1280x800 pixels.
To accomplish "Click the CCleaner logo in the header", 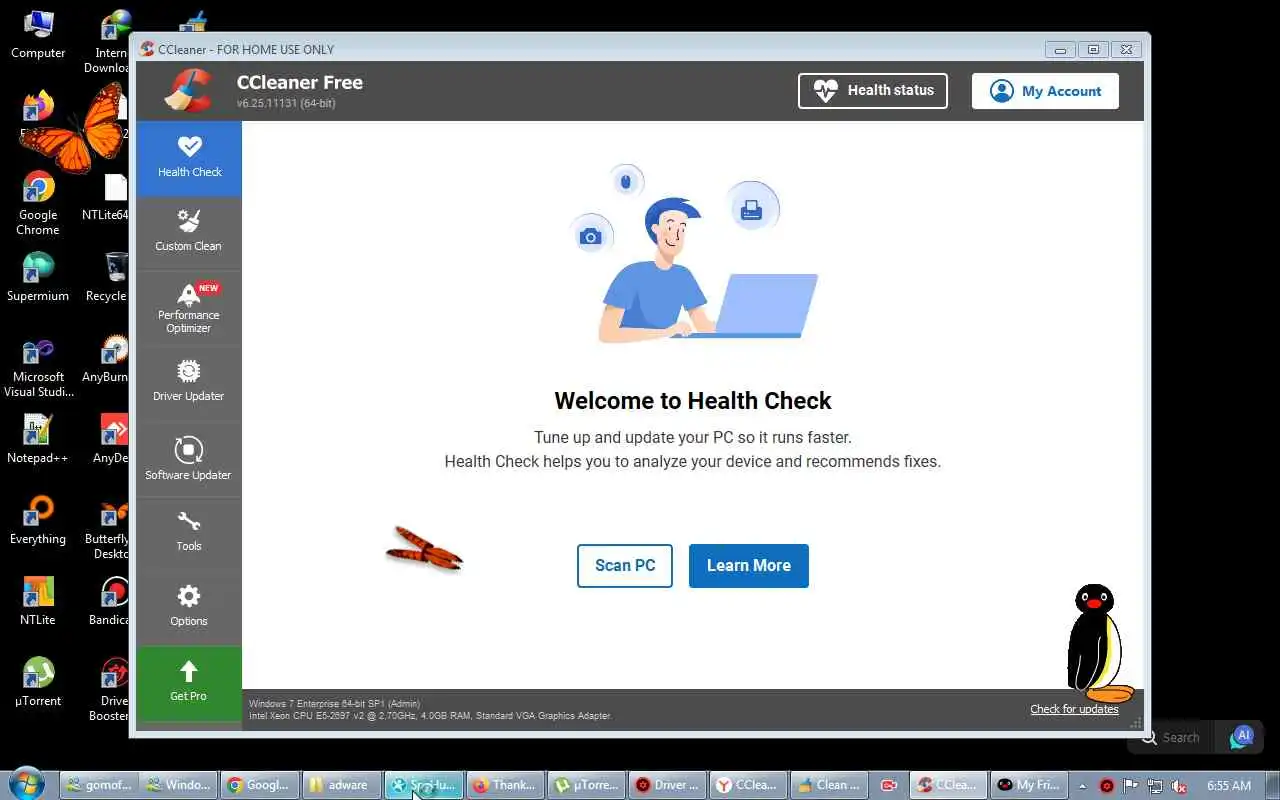I will coord(188,90).
